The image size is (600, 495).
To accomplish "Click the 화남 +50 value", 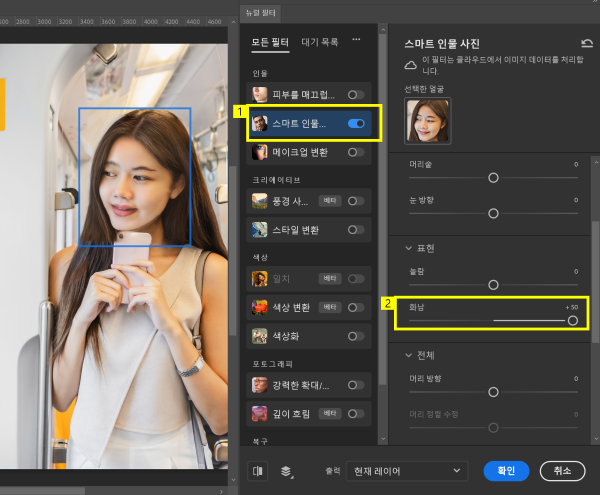I will click(x=572, y=307).
